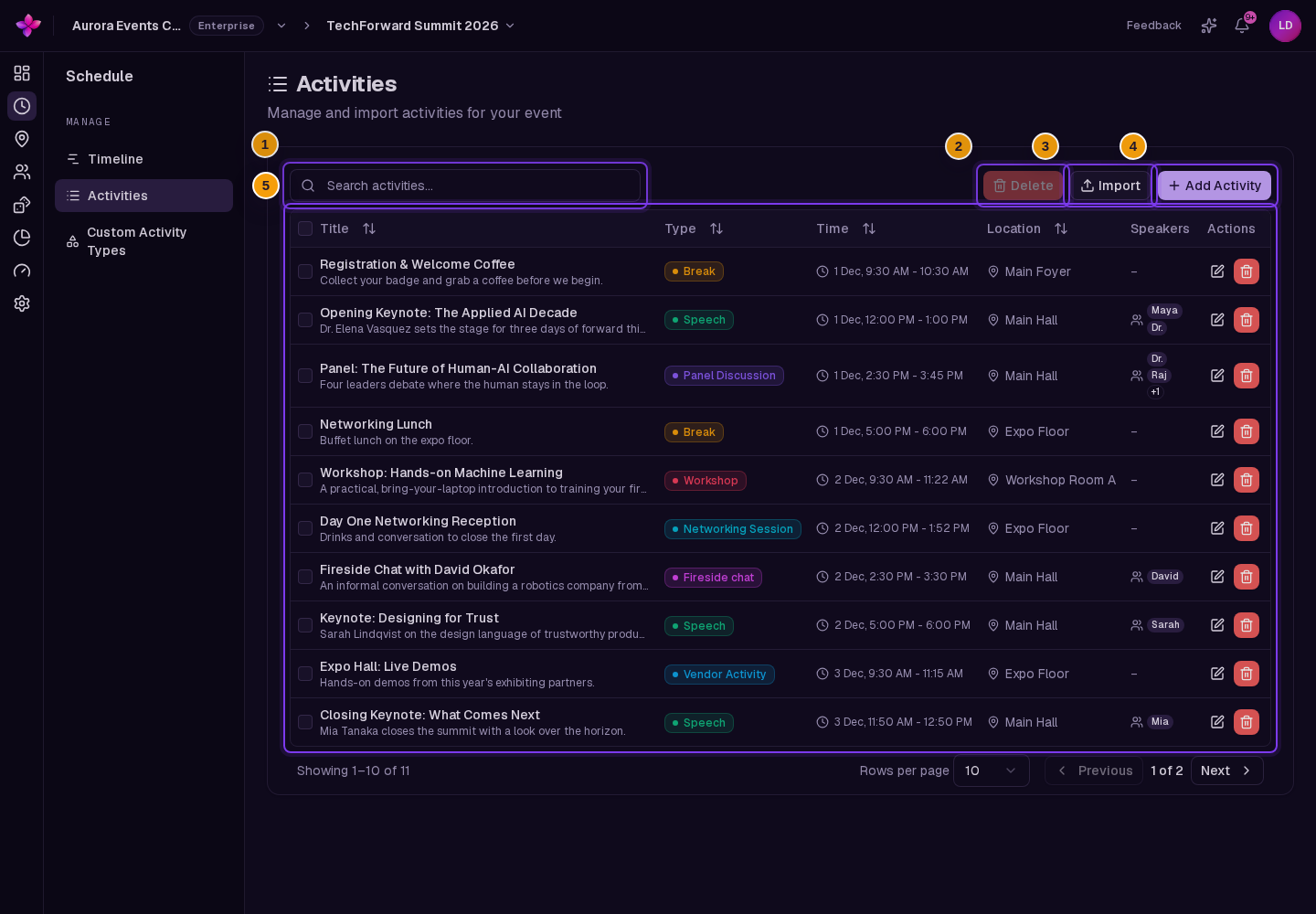The width and height of the screenshot is (1316, 914).
Task: Open the gauge icon in left sidebar
Action: (22, 271)
